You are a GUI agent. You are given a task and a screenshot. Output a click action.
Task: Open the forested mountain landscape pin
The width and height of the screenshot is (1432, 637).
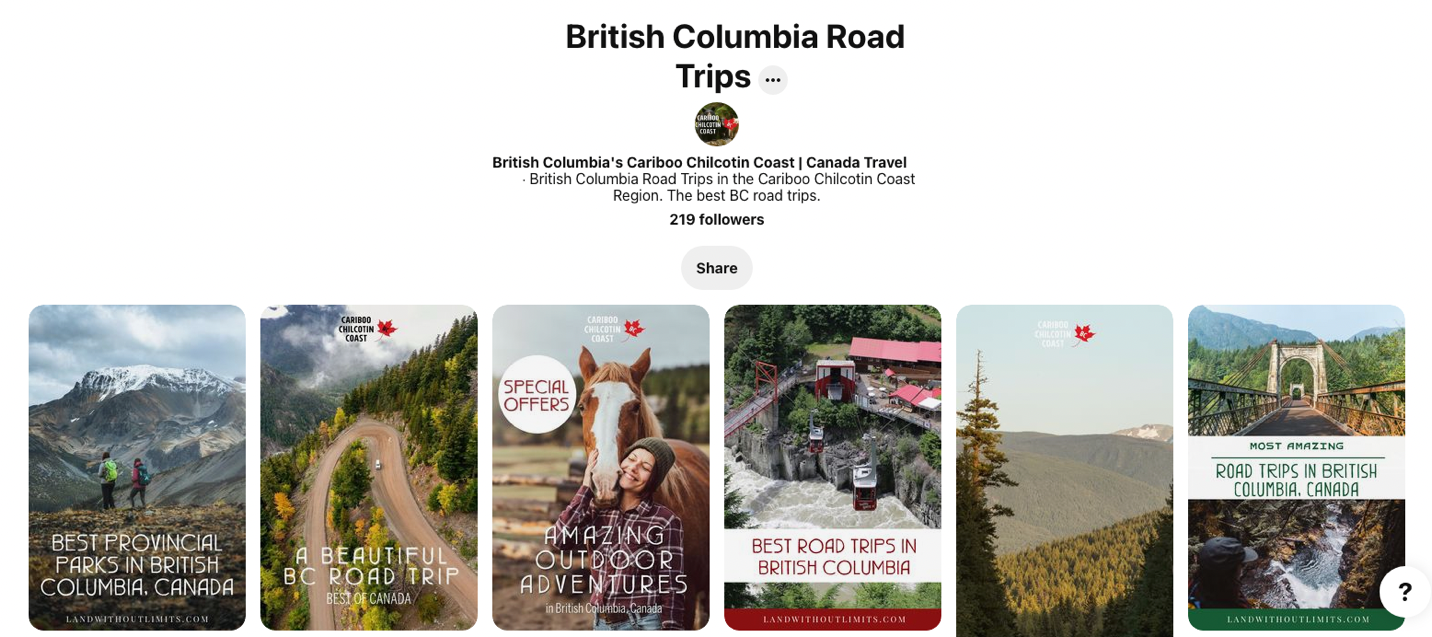coord(1064,471)
